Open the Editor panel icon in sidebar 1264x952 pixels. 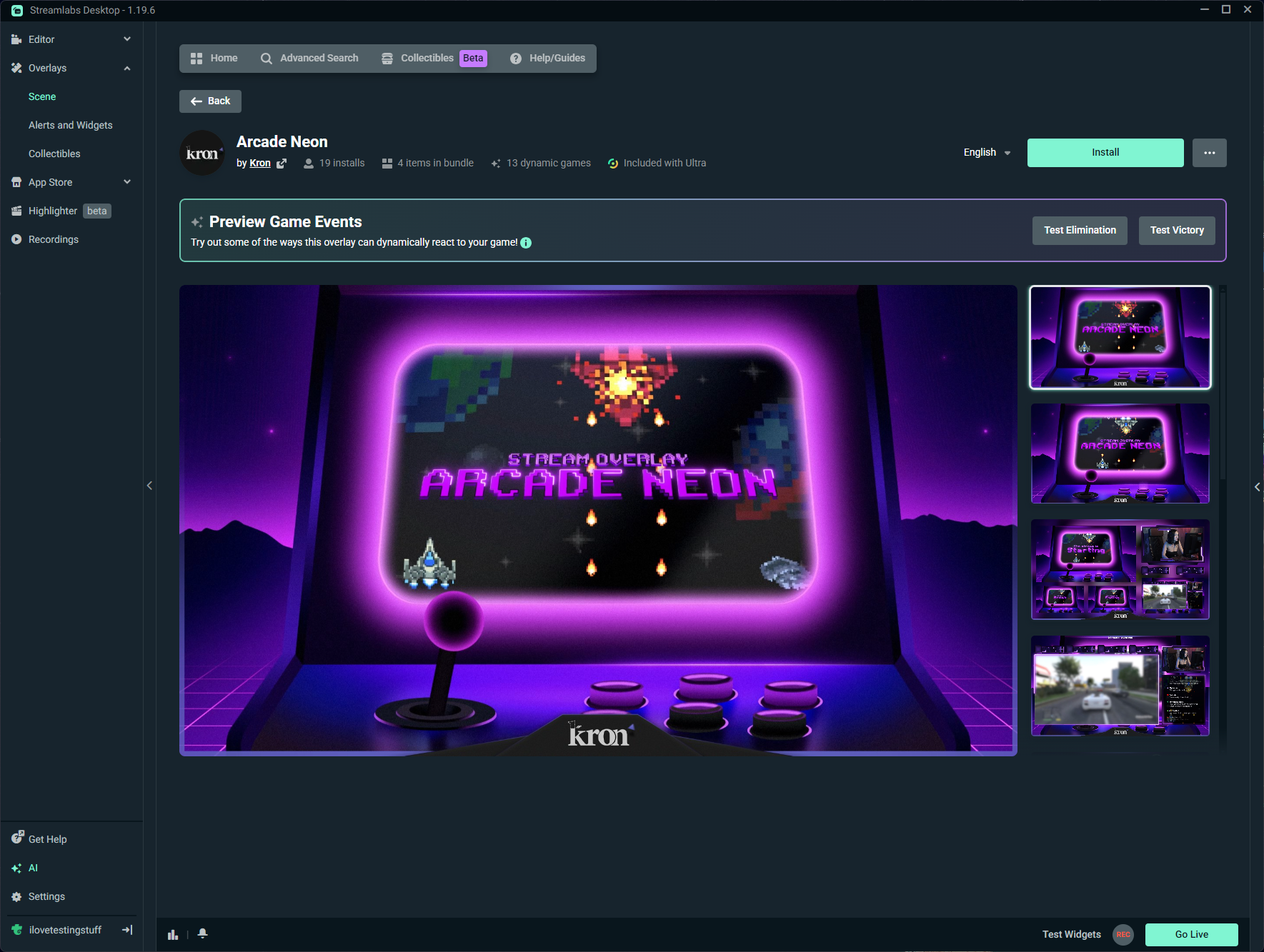point(16,39)
